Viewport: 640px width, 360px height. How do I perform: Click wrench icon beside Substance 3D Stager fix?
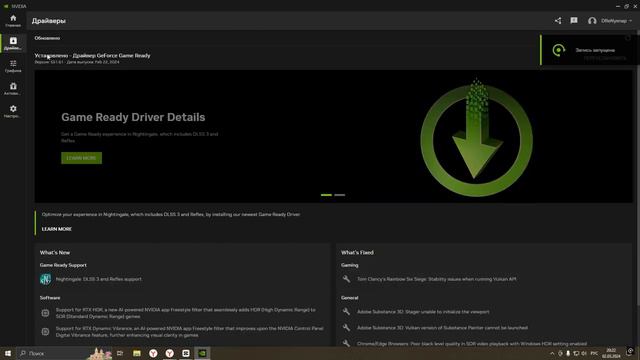pyautogui.click(x=346, y=312)
